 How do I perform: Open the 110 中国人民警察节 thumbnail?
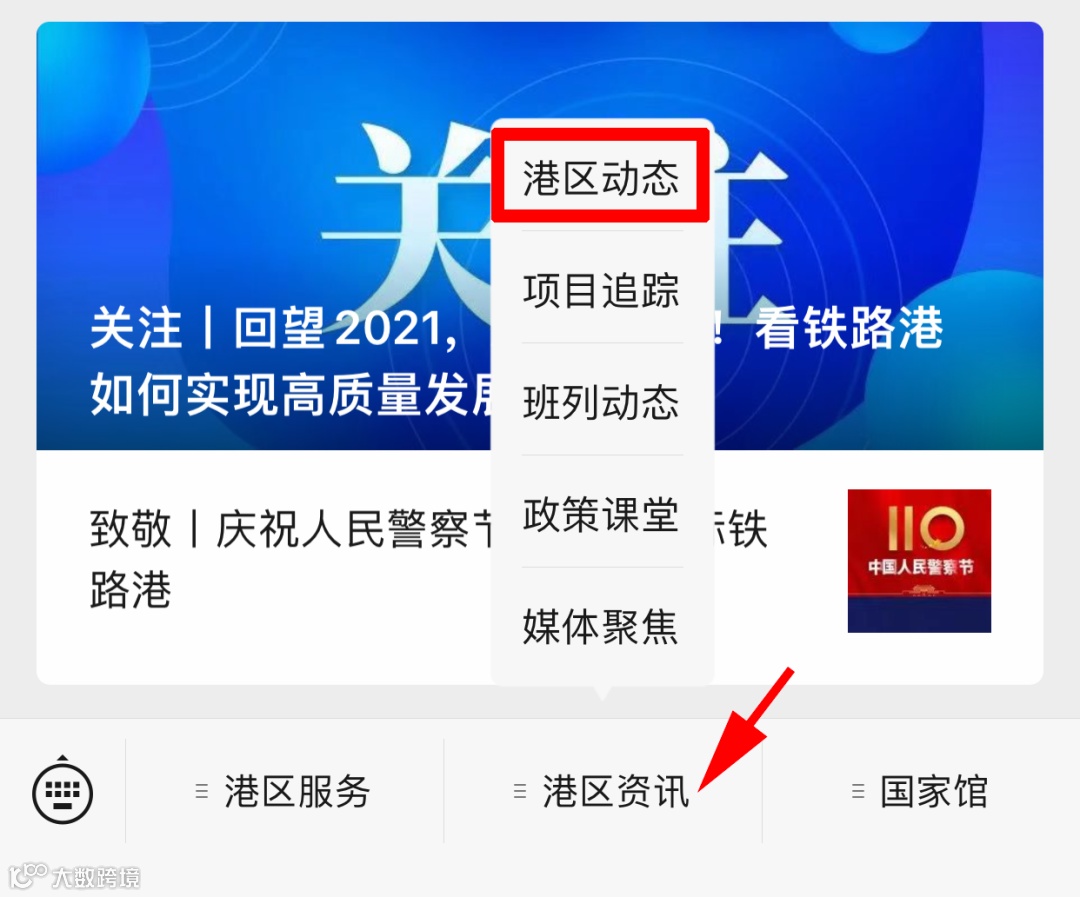pos(919,561)
